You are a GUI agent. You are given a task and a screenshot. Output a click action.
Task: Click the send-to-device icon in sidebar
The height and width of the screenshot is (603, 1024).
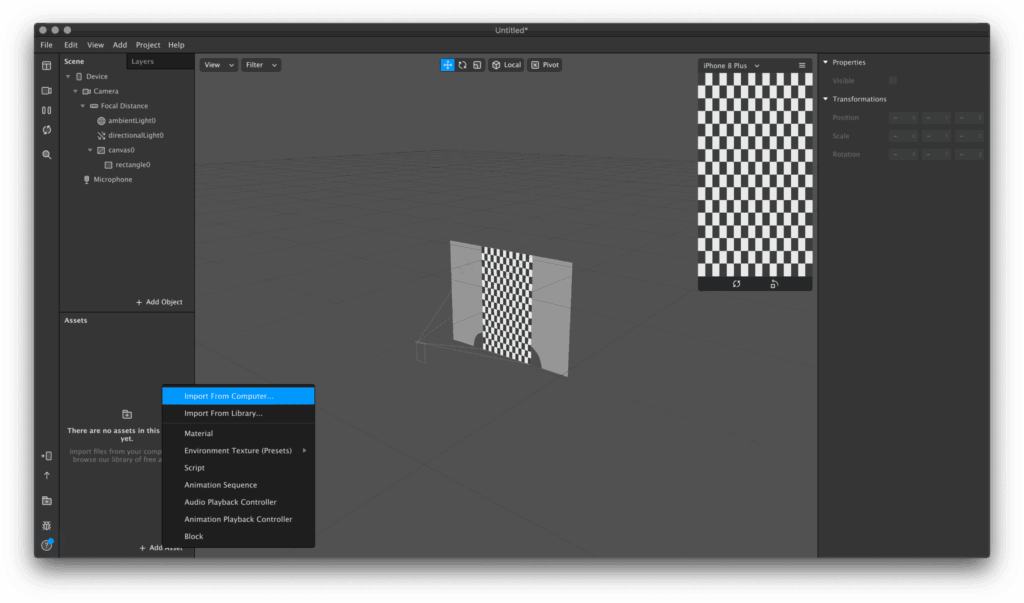[x=46, y=456]
